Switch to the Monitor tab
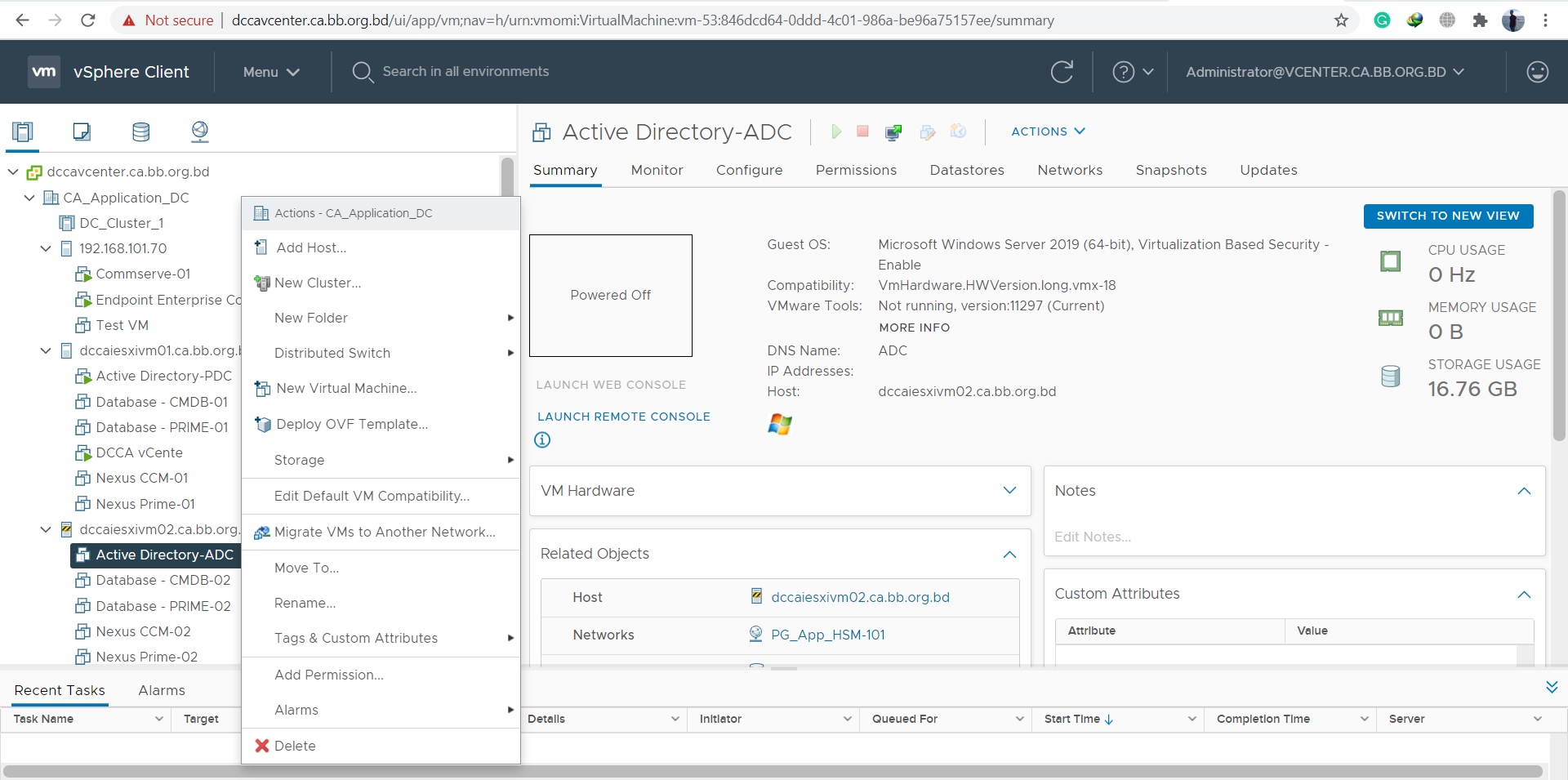The height and width of the screenshot is (780, 1568). pyautogui.click(x=657, y=170)
